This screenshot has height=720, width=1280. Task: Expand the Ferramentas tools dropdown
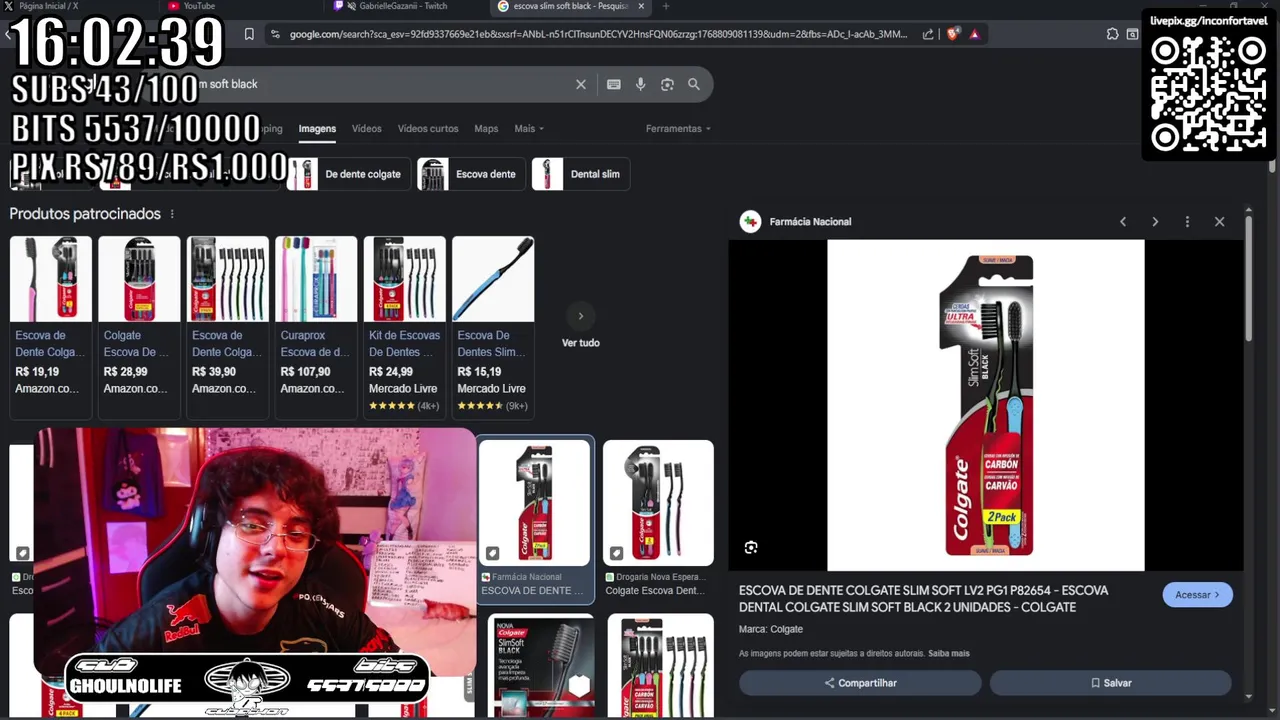pyautogui.click(x=678, y=129)
